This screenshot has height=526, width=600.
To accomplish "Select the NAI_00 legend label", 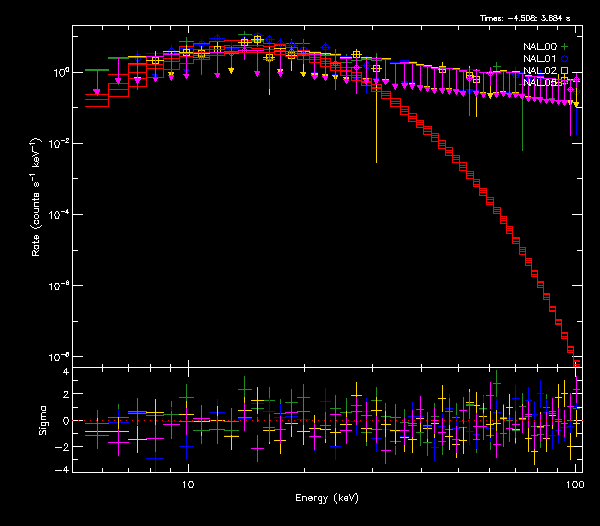I will point(539,47).
